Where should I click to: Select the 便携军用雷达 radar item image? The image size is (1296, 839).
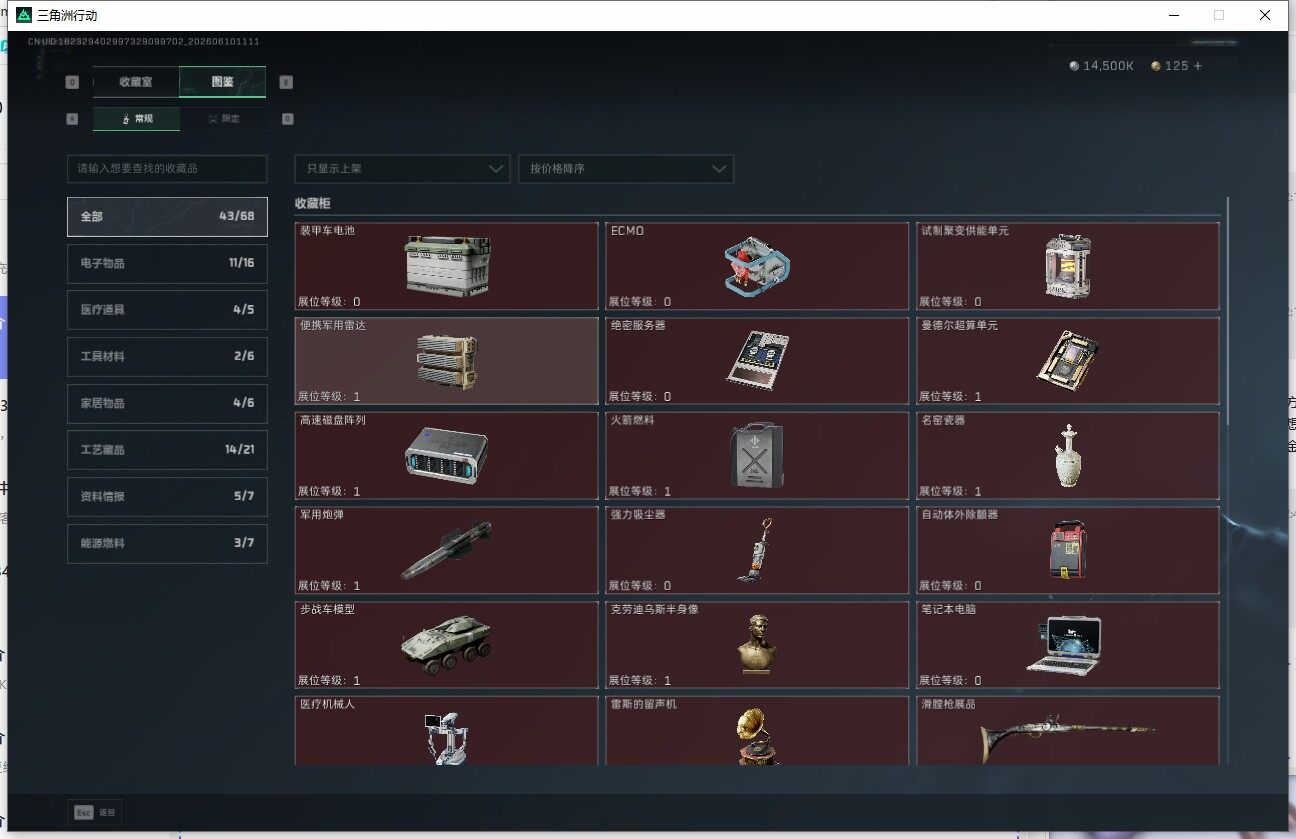(447, 360)
